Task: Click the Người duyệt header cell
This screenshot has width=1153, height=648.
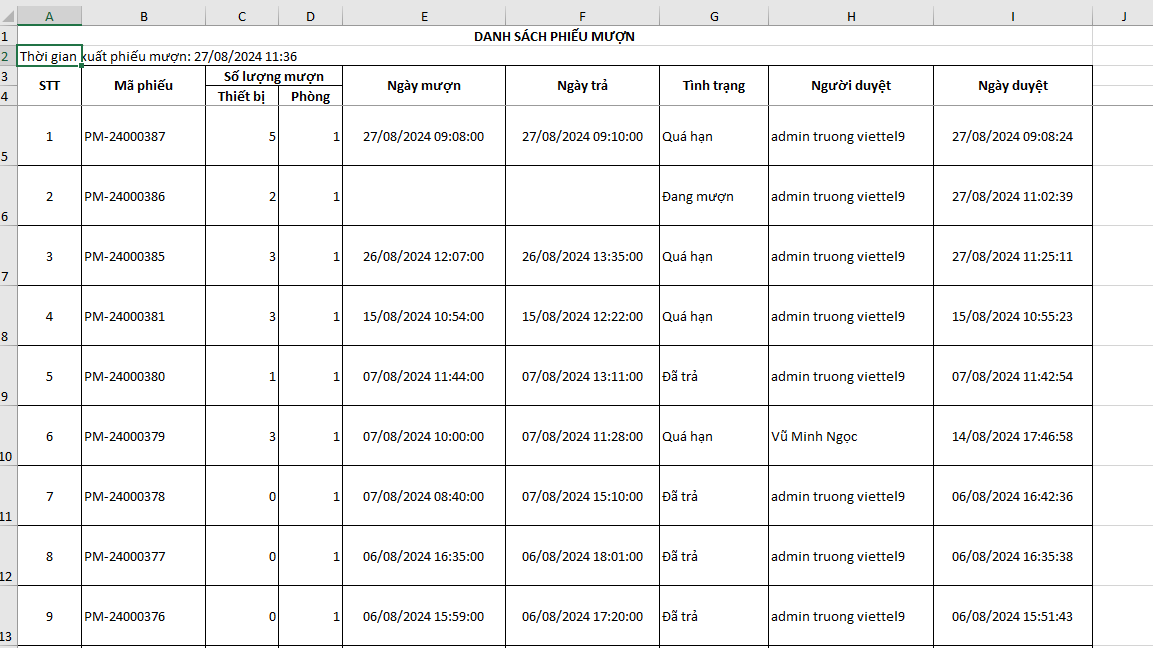Action: 851,85
